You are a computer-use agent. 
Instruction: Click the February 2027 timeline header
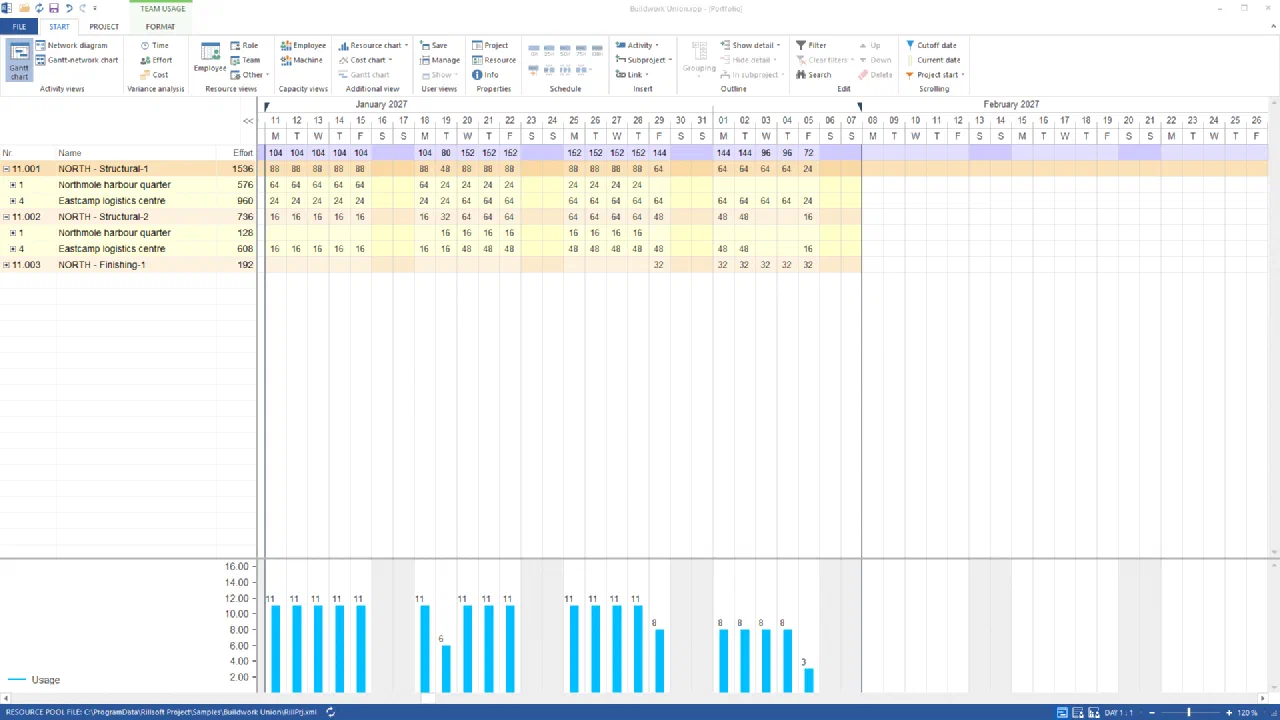(x=1011, y=104)
